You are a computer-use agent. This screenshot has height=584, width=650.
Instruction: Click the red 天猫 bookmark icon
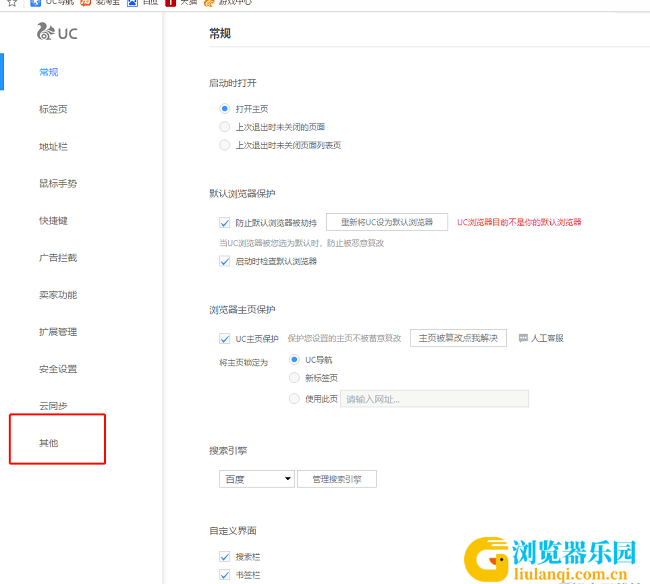click(x=170, y=3)
